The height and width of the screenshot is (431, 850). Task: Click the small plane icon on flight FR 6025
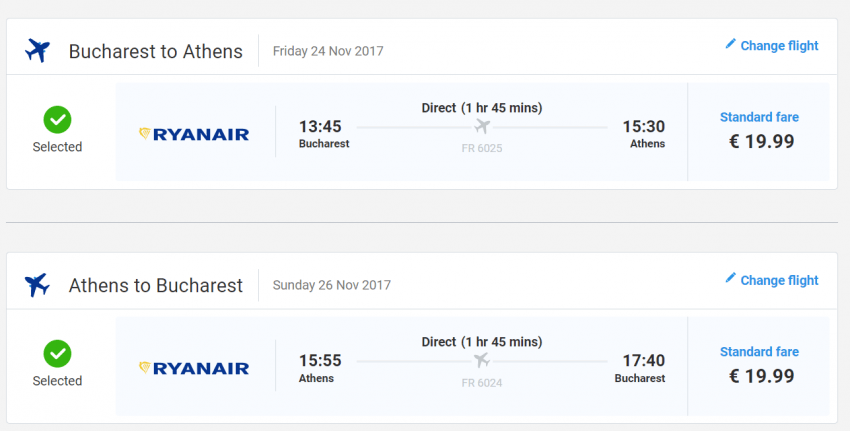tap(483, 126)
